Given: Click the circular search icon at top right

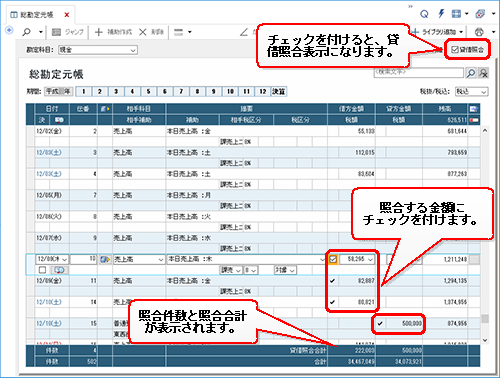Looking at the screenshot, I should point(424,14).
